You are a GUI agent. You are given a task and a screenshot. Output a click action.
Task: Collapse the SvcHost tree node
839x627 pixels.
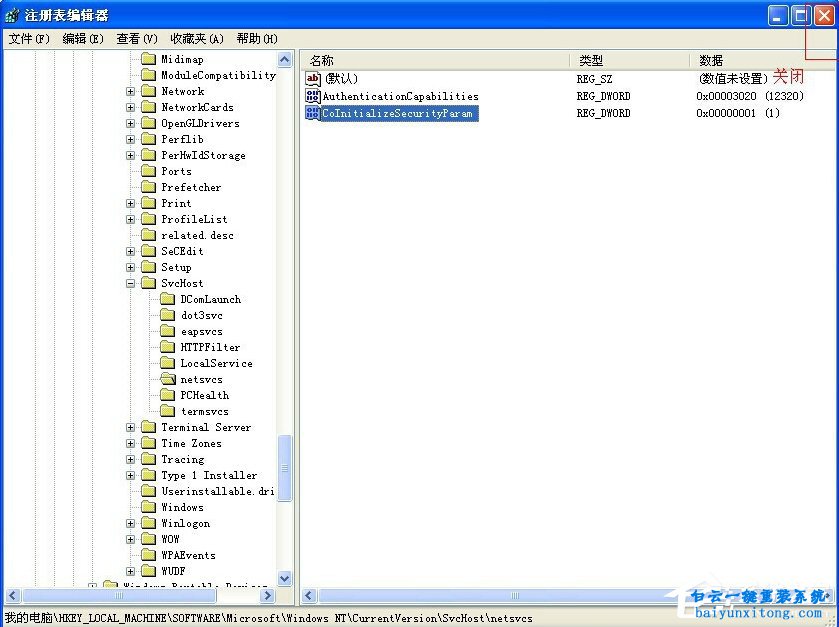tap(132, 283)
